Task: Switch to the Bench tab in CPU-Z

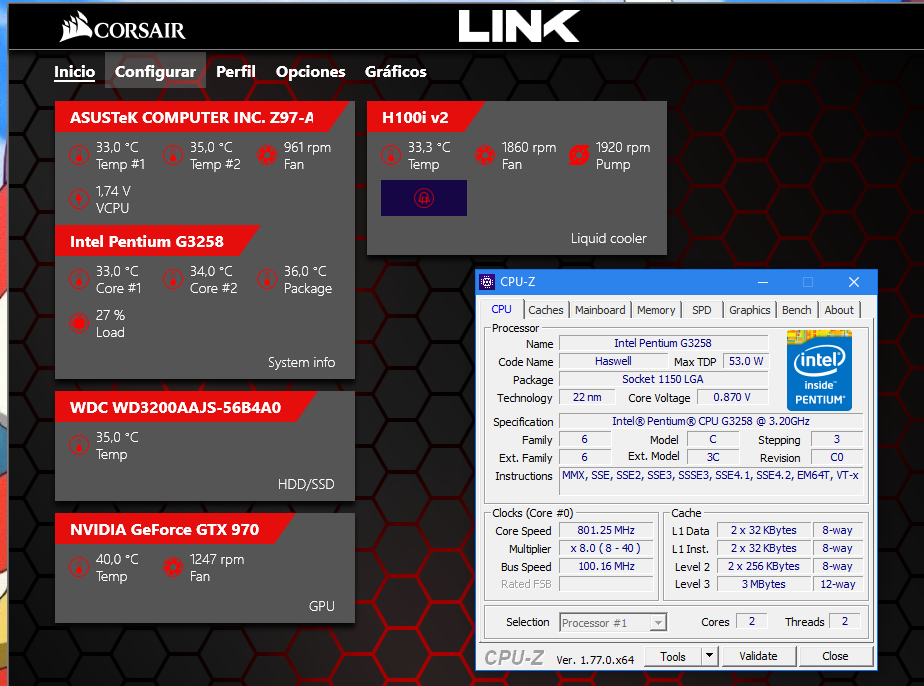Action: point(797,310)
